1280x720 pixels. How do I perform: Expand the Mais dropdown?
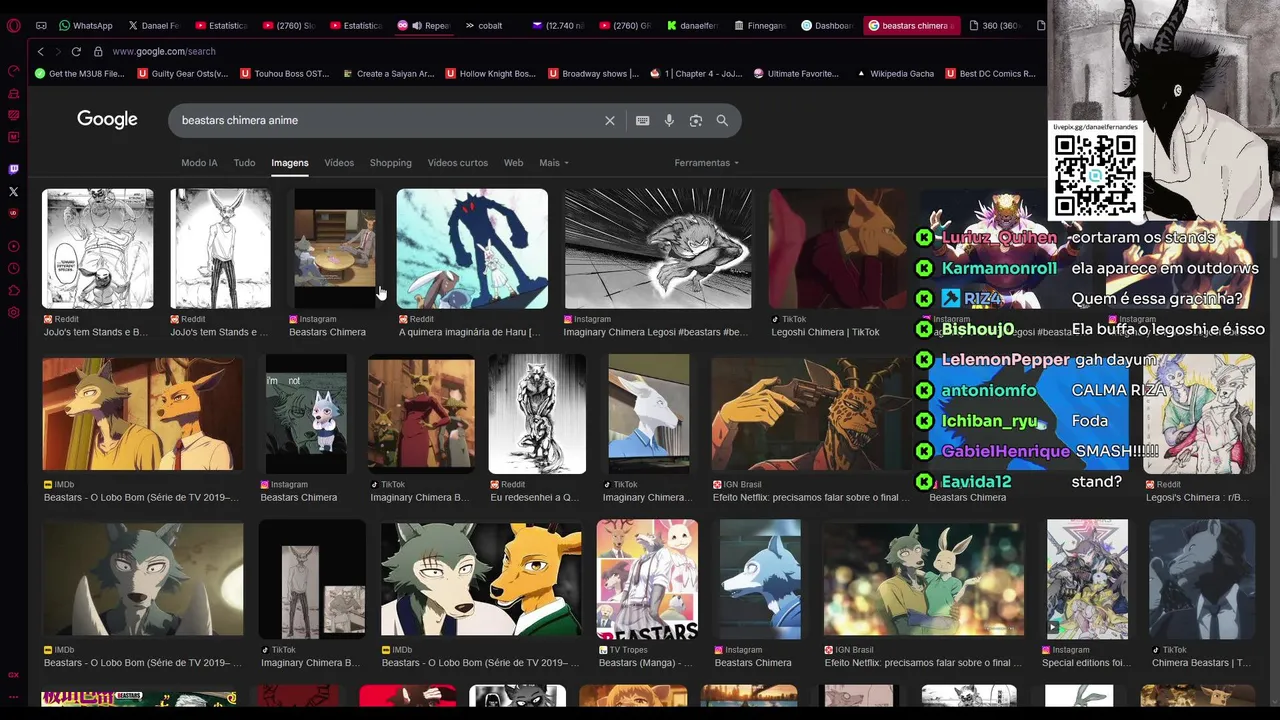click(553, 162)
